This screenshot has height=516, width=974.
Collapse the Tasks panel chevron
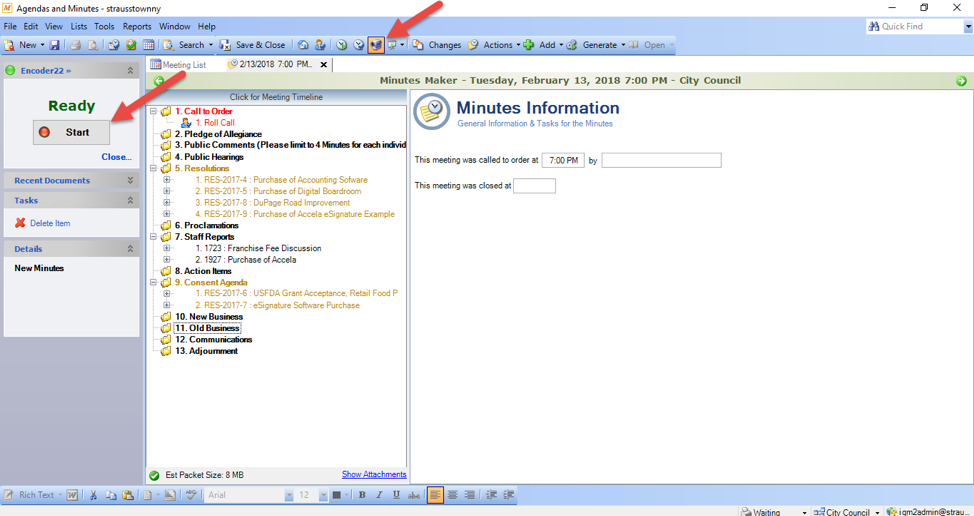coord(130,200)
